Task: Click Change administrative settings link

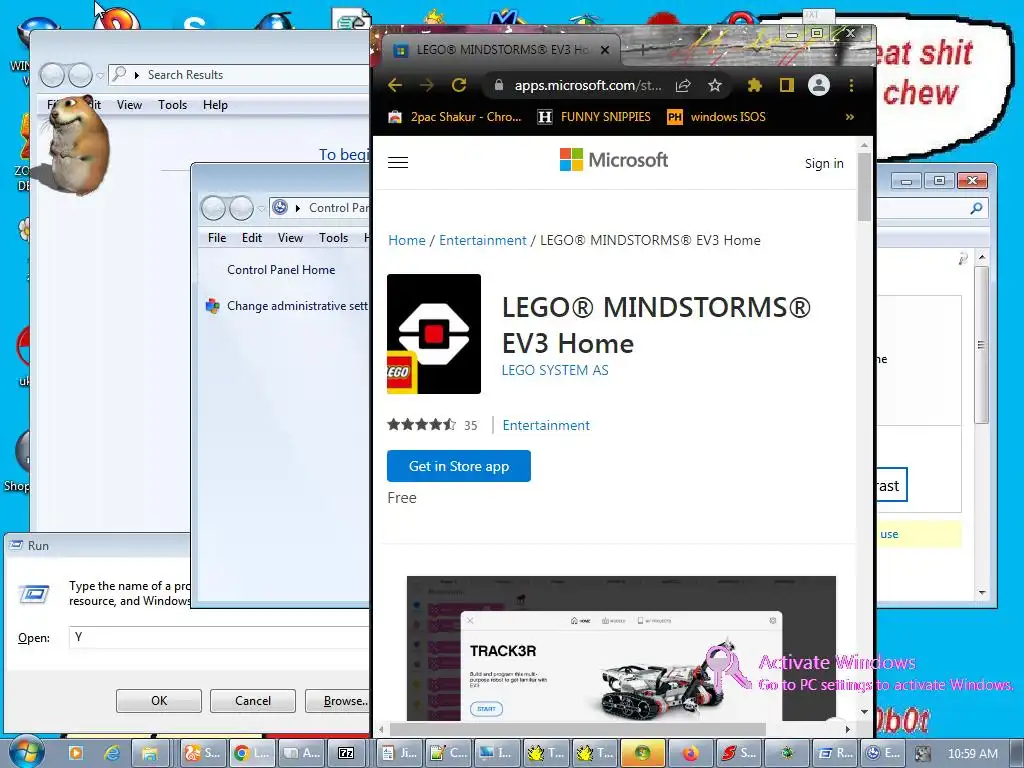Action: pyautogui.click(x=297, y=306)
